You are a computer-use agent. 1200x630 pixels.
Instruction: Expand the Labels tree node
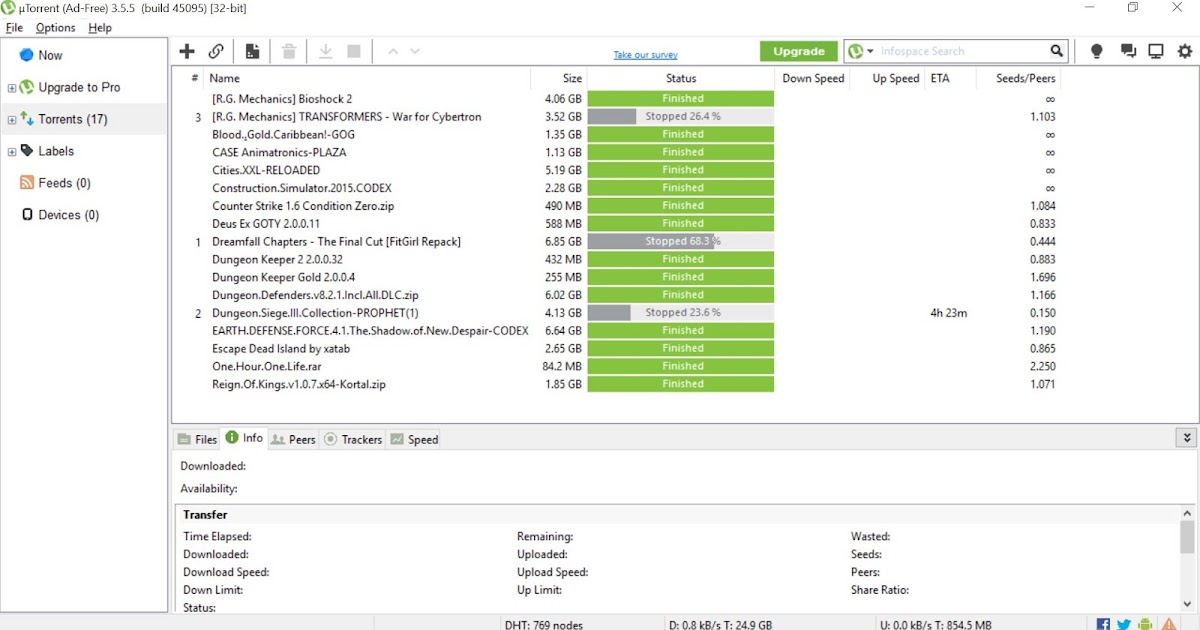click(12, 152)
